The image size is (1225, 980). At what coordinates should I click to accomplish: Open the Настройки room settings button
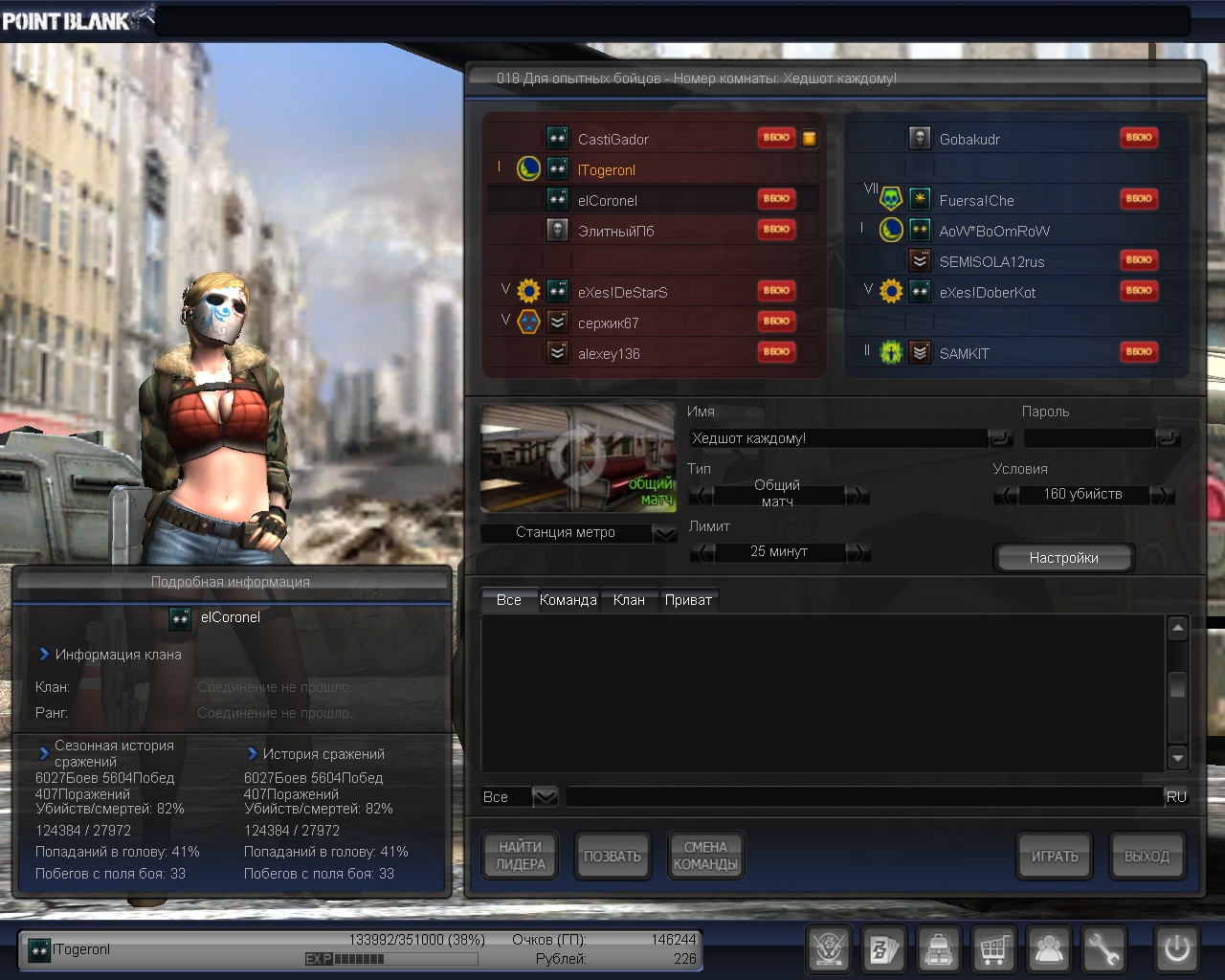(x=1064, y=558)
